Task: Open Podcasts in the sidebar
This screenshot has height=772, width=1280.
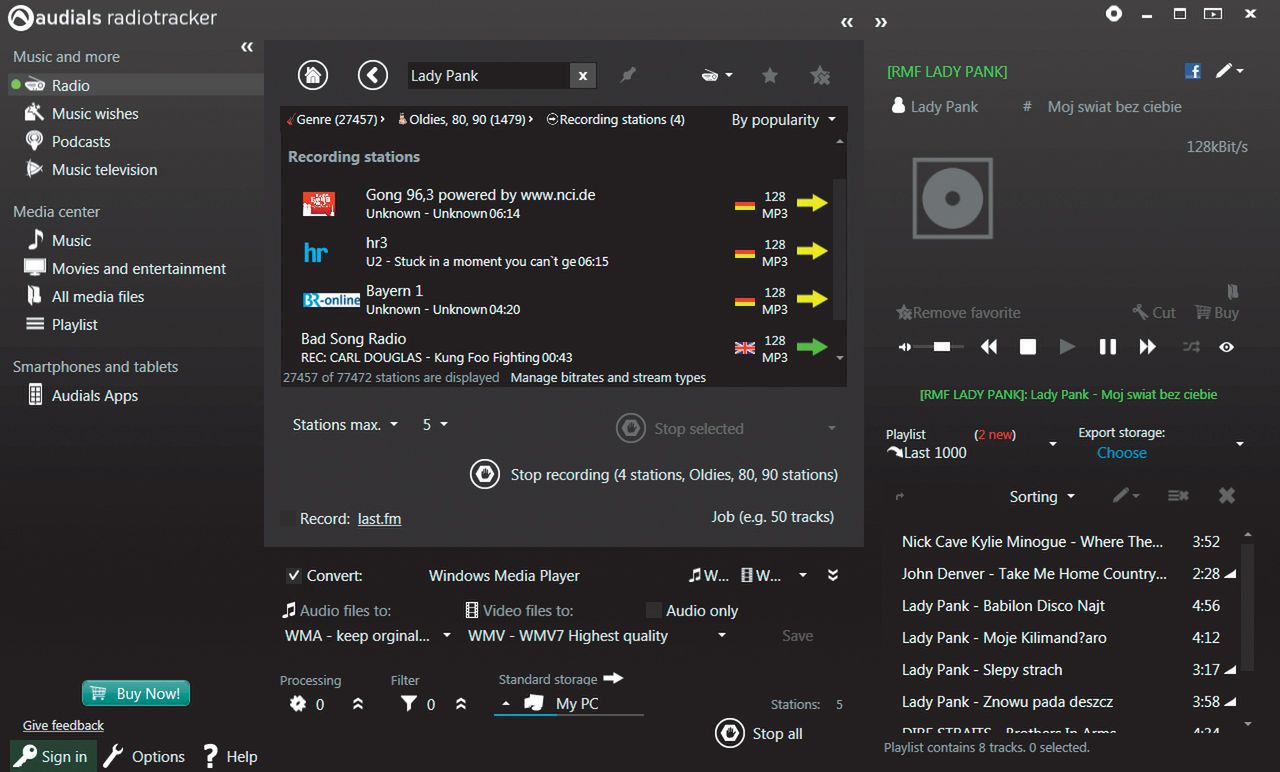Action: point(81,141)
